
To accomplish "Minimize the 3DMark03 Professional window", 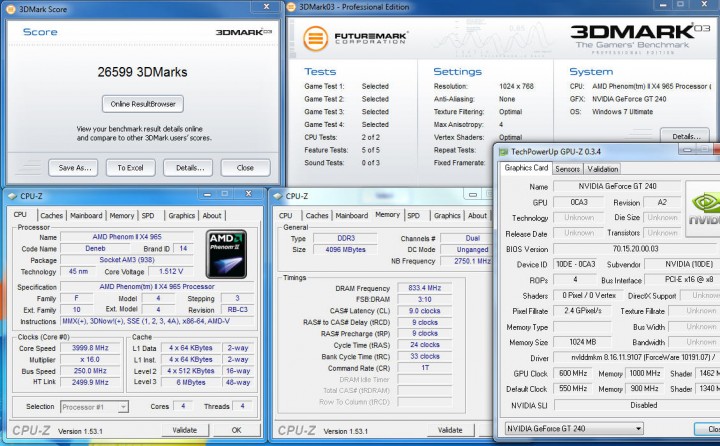I will (x=663, y=5).
